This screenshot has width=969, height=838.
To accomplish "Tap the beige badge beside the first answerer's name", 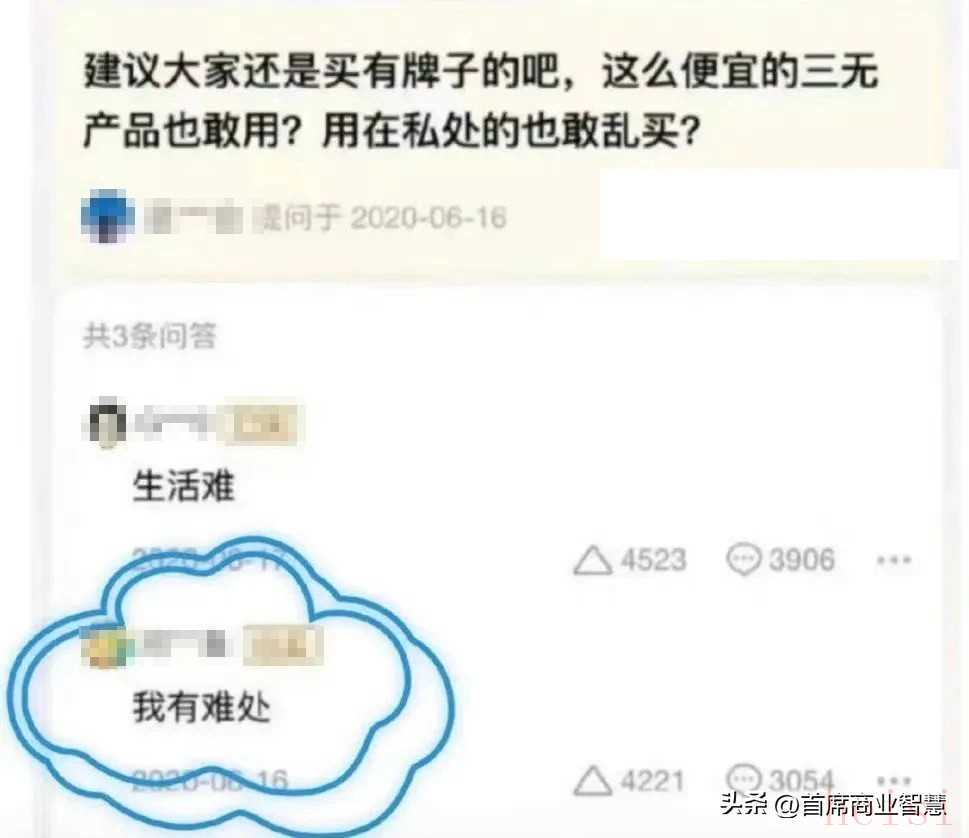I will click(x=261, y=424).
